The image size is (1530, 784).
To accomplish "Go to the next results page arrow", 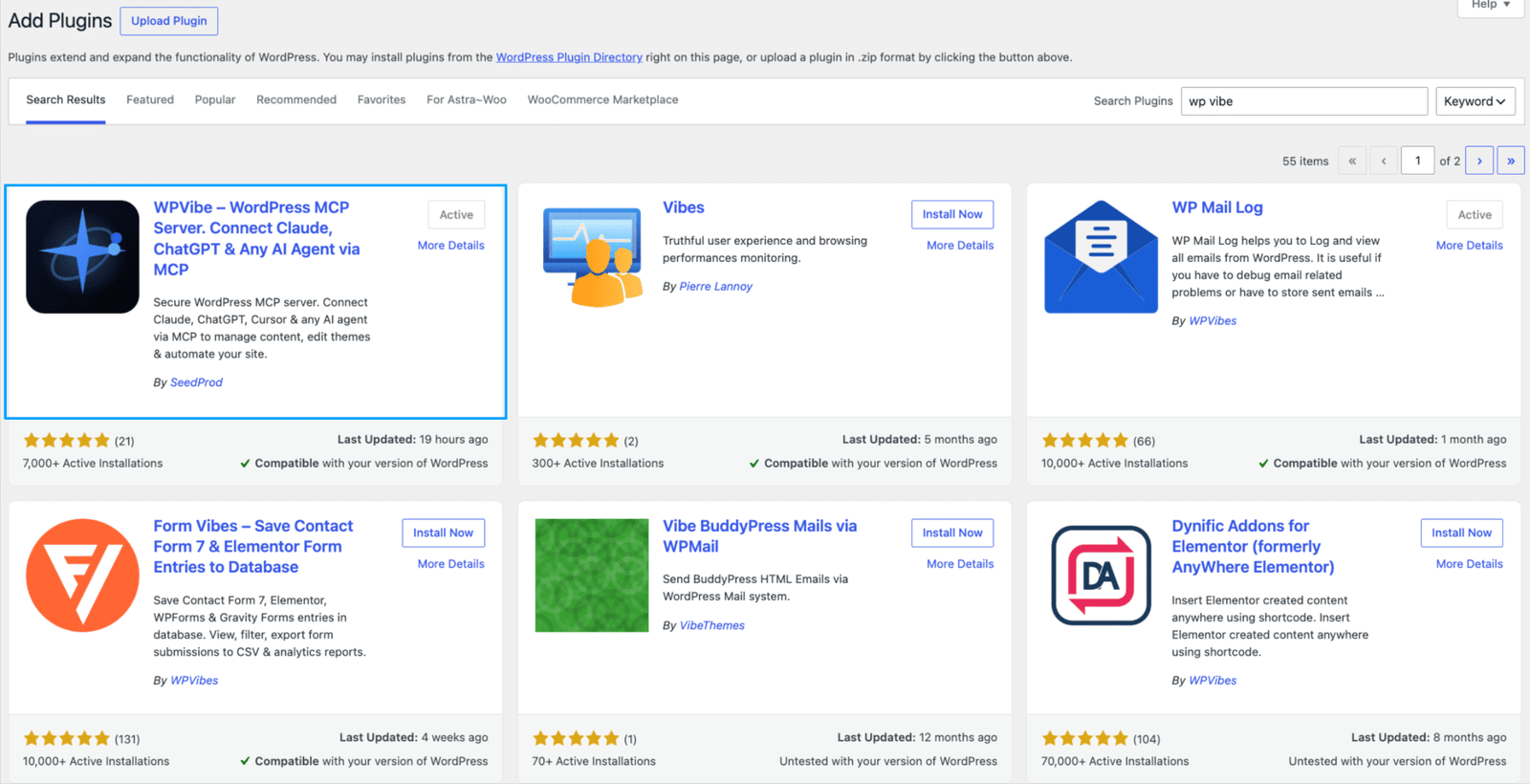I will (1479, 161).
